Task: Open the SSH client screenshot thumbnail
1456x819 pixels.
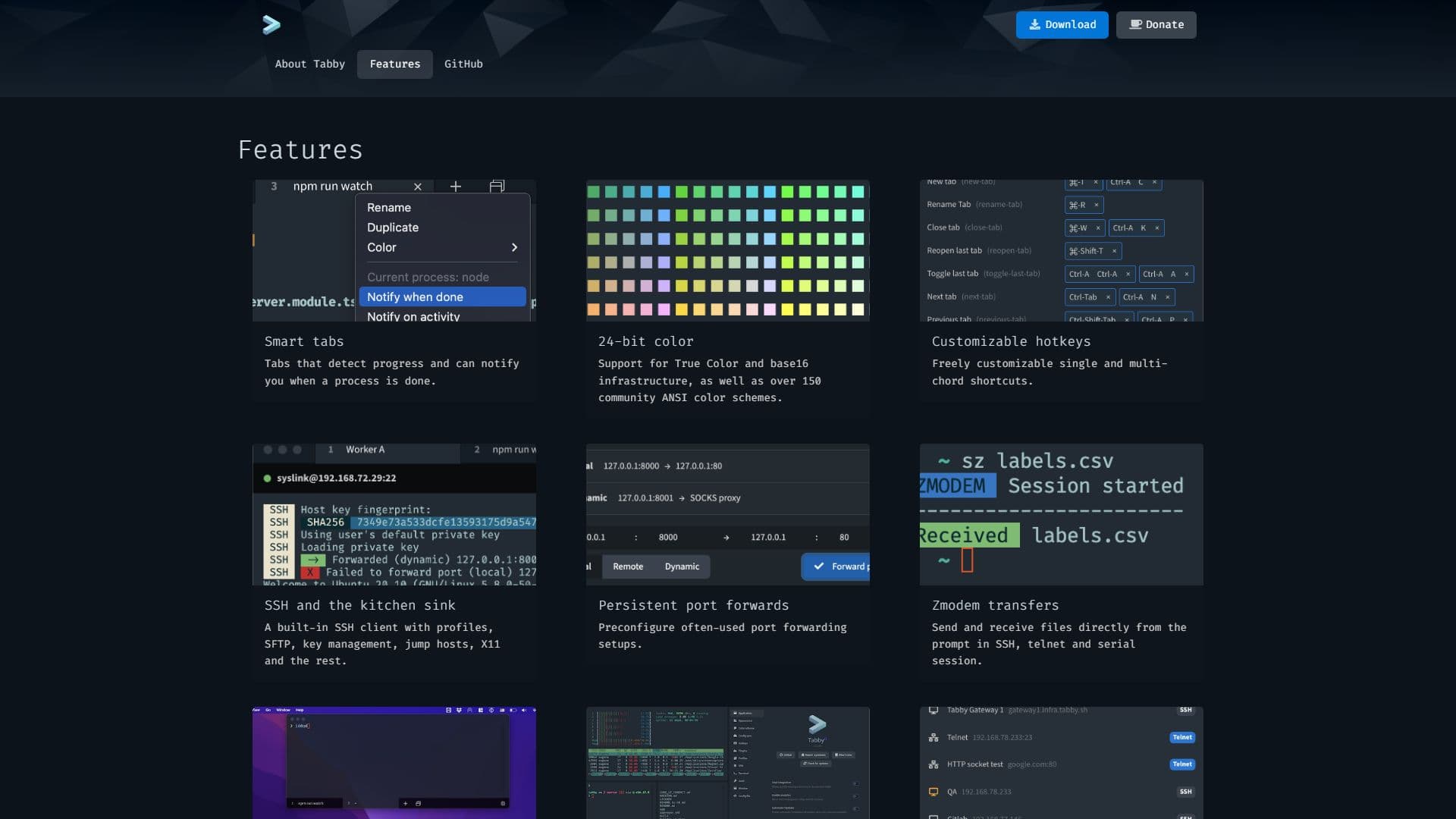Action: click(x=394, y=514)
